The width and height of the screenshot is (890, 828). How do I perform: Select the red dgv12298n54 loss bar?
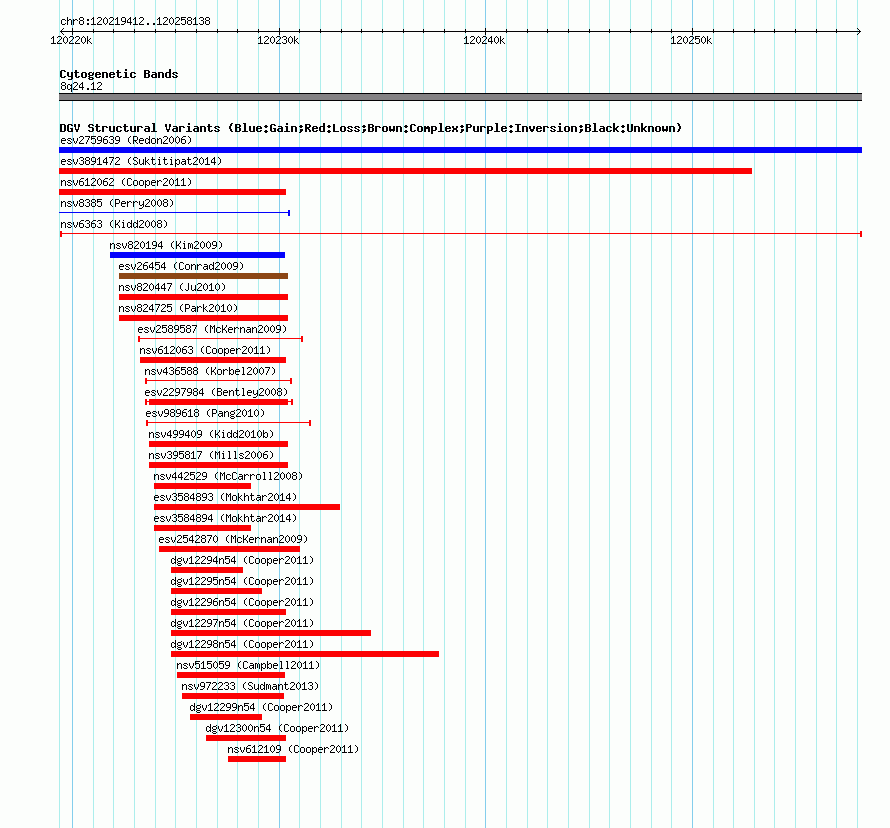pos(305,654)
